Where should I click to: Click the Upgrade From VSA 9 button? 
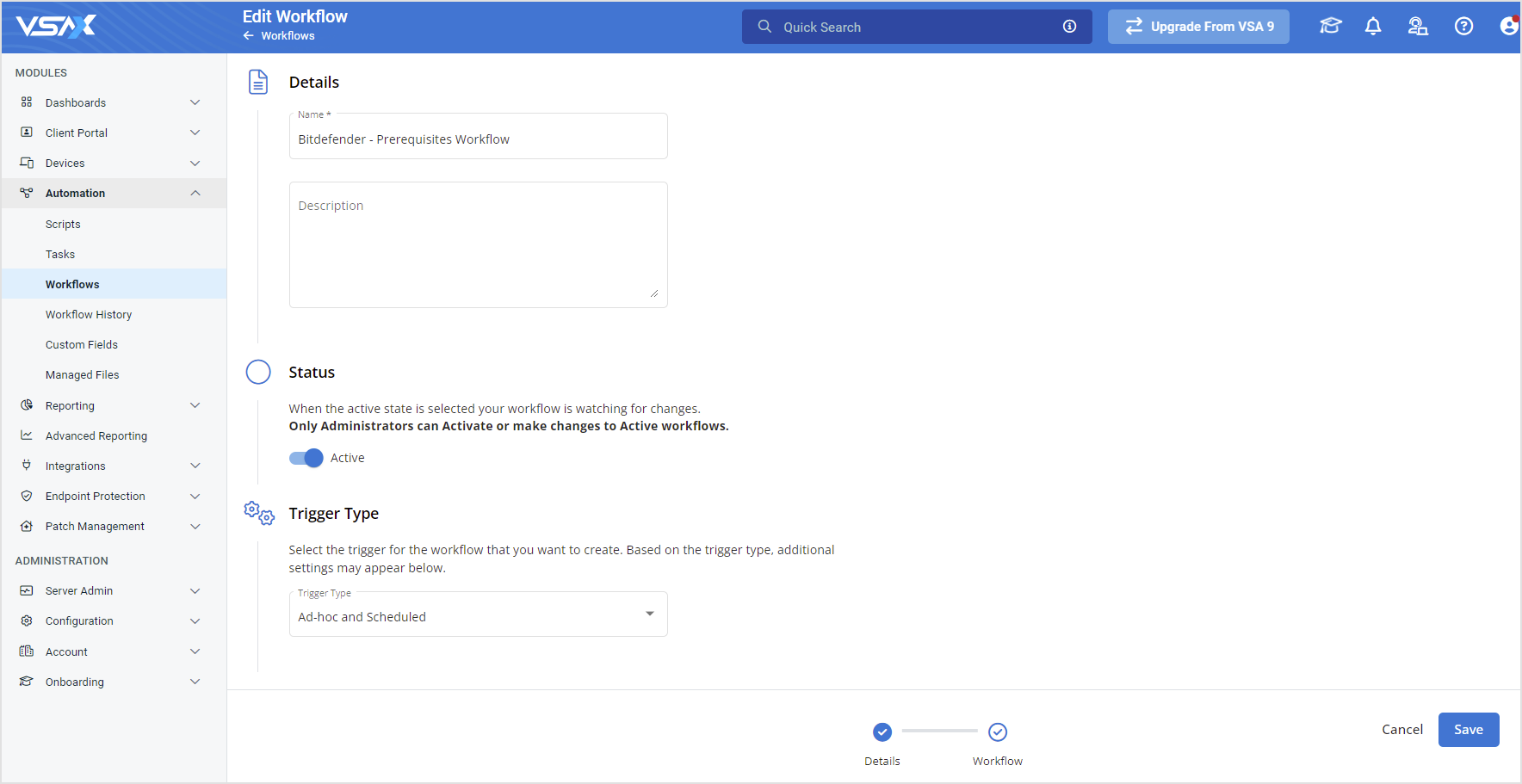pos(1198,26)
